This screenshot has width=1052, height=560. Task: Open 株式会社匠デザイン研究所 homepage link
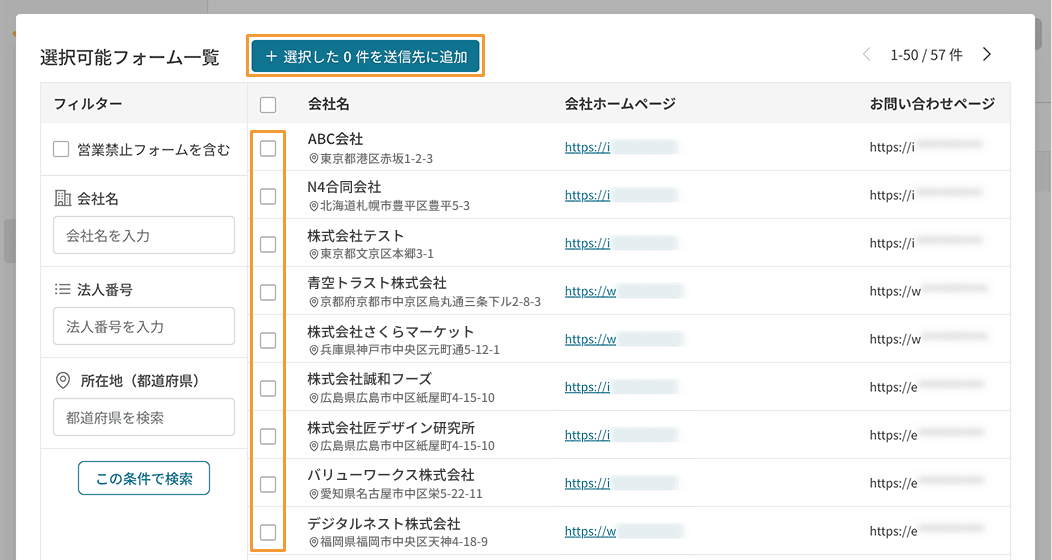click(x=587, y=435)
